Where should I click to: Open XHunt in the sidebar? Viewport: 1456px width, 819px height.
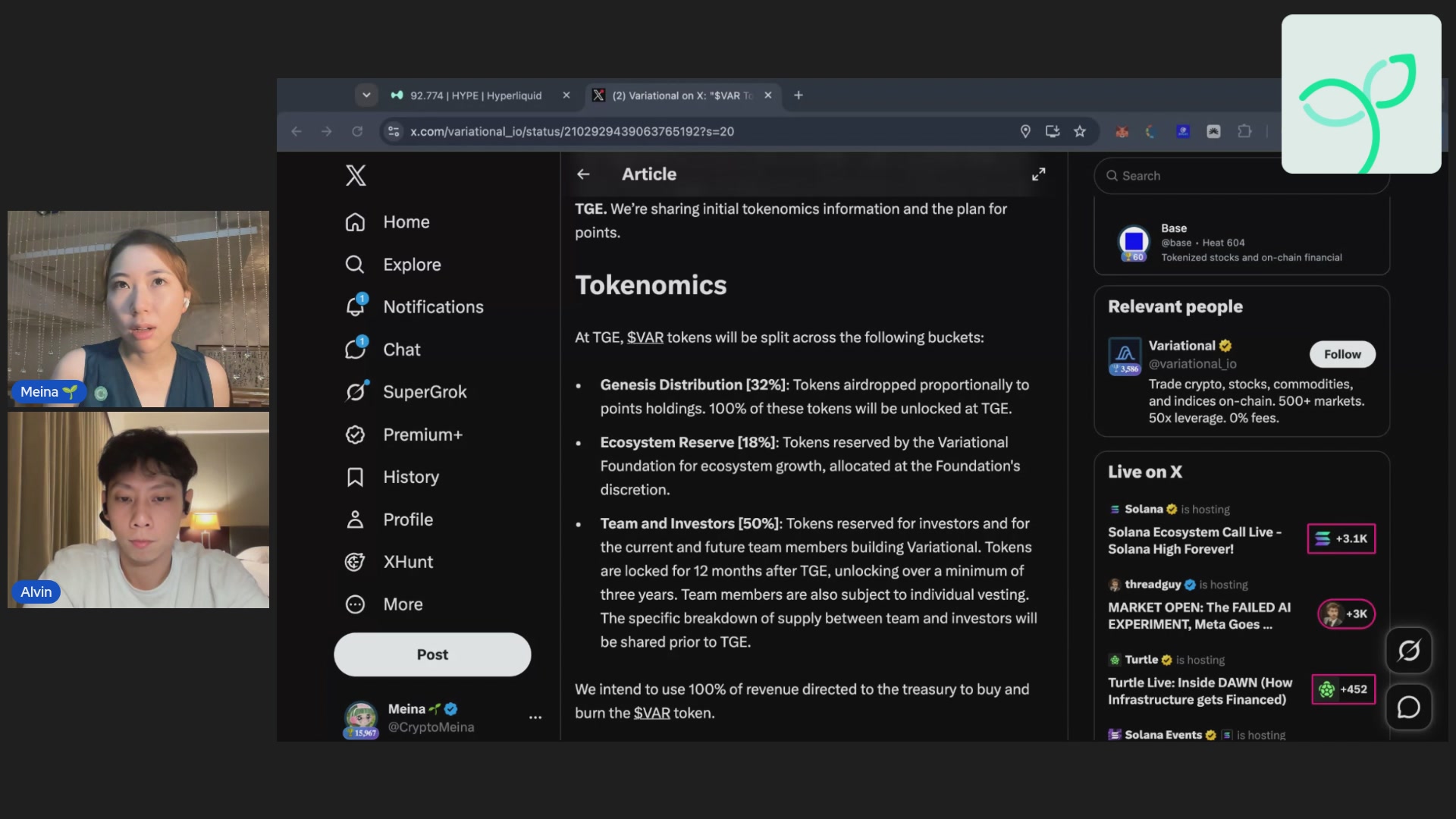click(389, 562)
